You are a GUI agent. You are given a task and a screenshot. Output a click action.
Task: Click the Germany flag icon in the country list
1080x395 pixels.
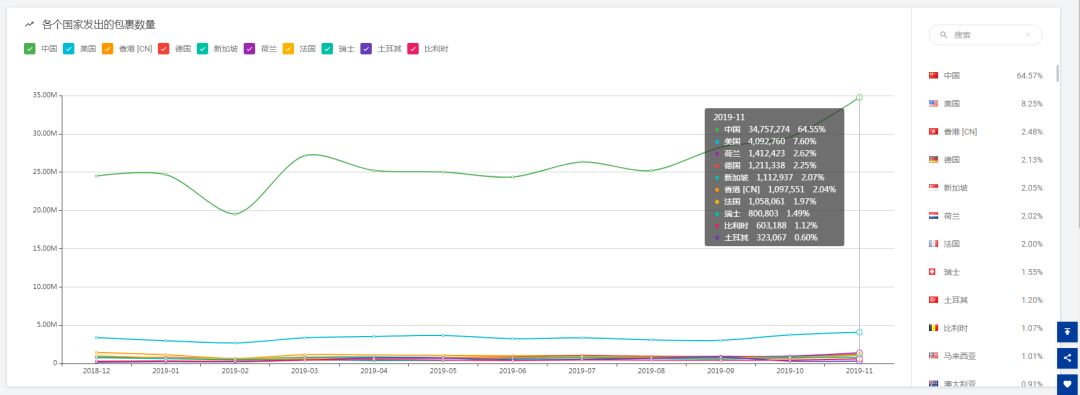933,159
